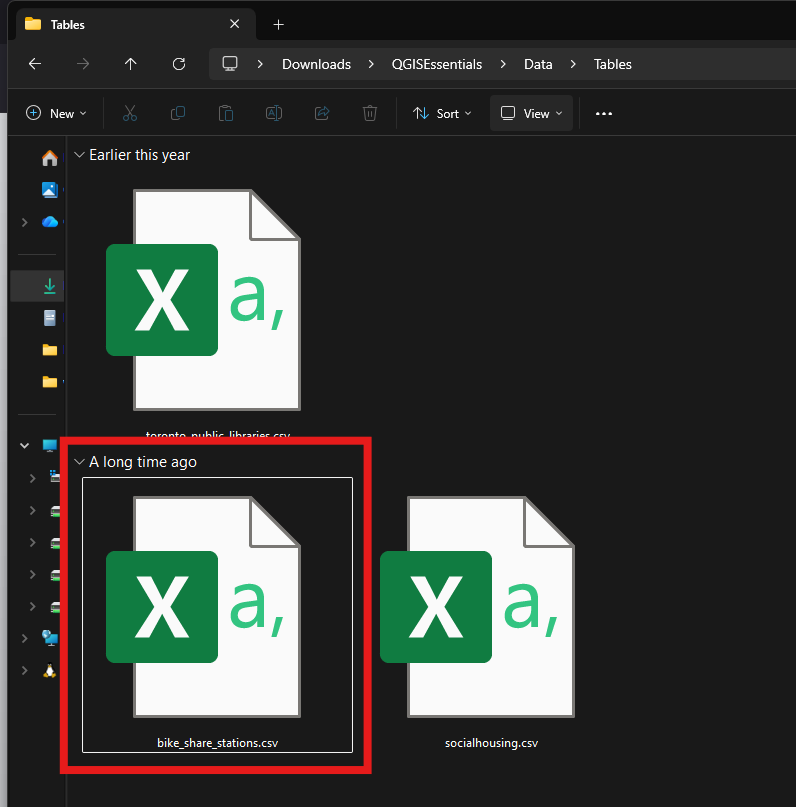The image size is (796, 807).
Task: Click the Rename icon in toolbar
Action: (x=274, y=113)
